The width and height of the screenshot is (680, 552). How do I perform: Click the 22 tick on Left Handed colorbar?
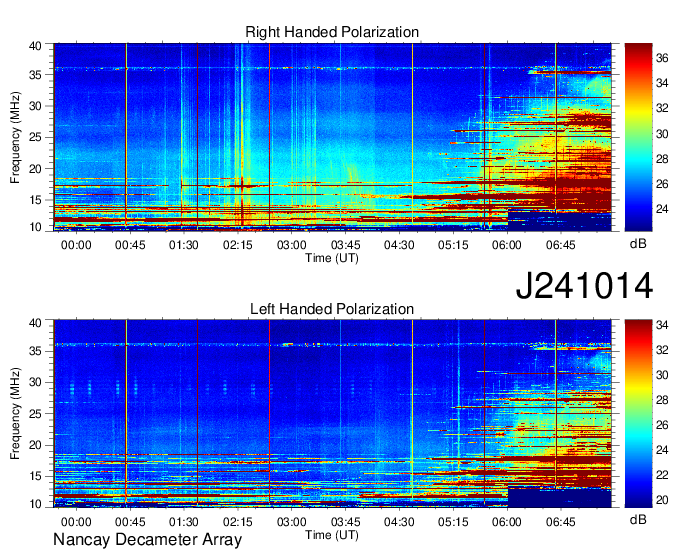(662, 475)
